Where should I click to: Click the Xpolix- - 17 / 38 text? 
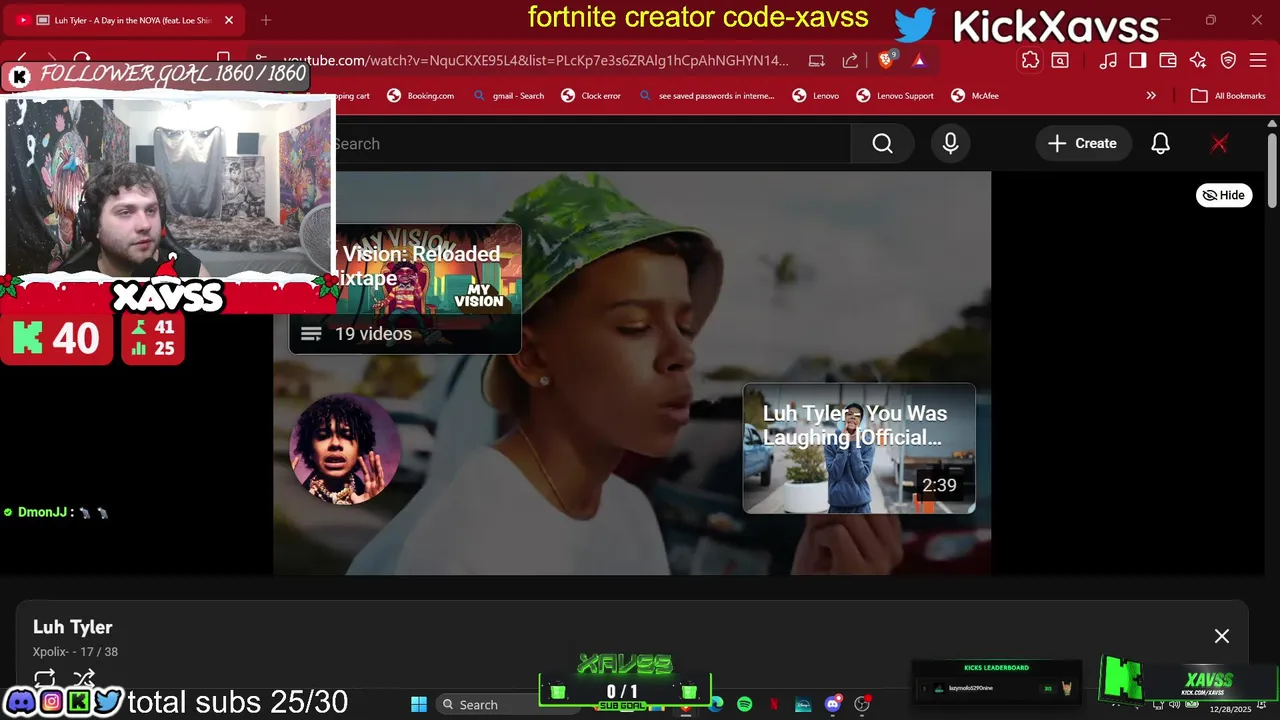75,652
